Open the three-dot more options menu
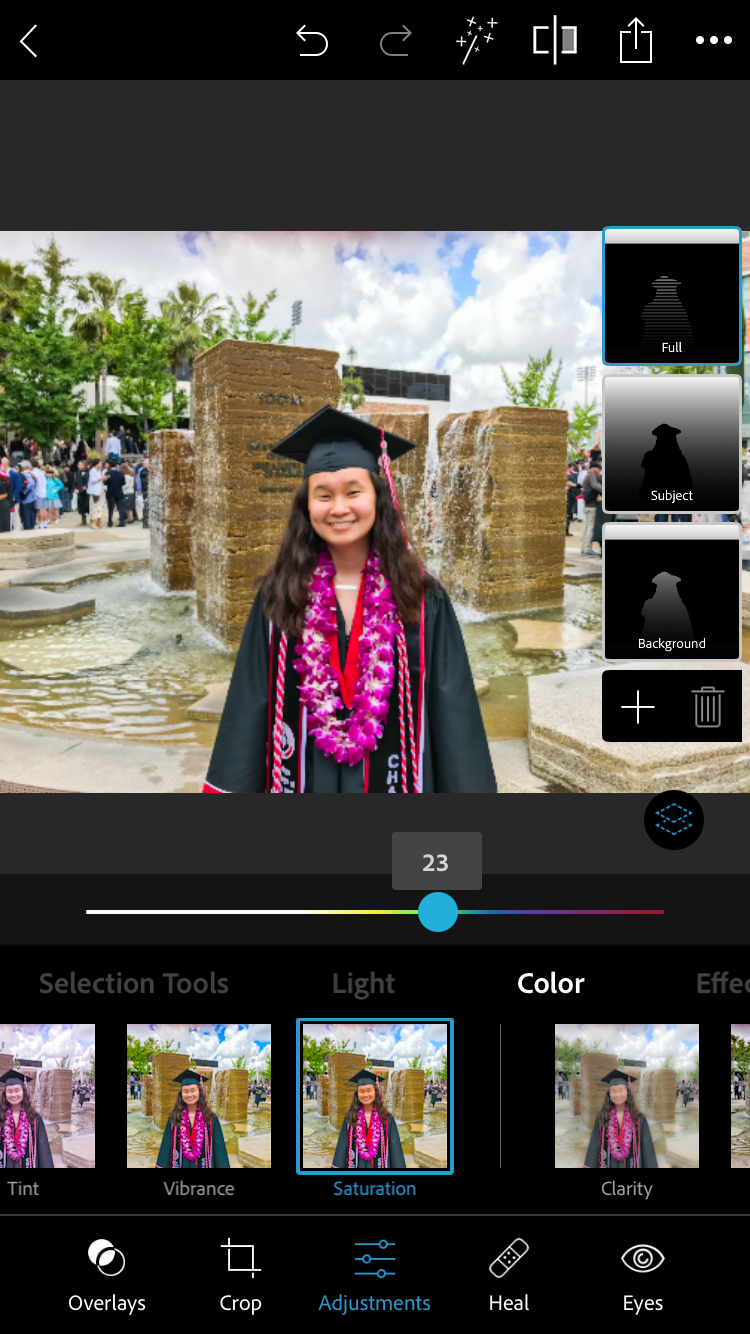Viewport: 750px width, 1334px height. [714, 41]
